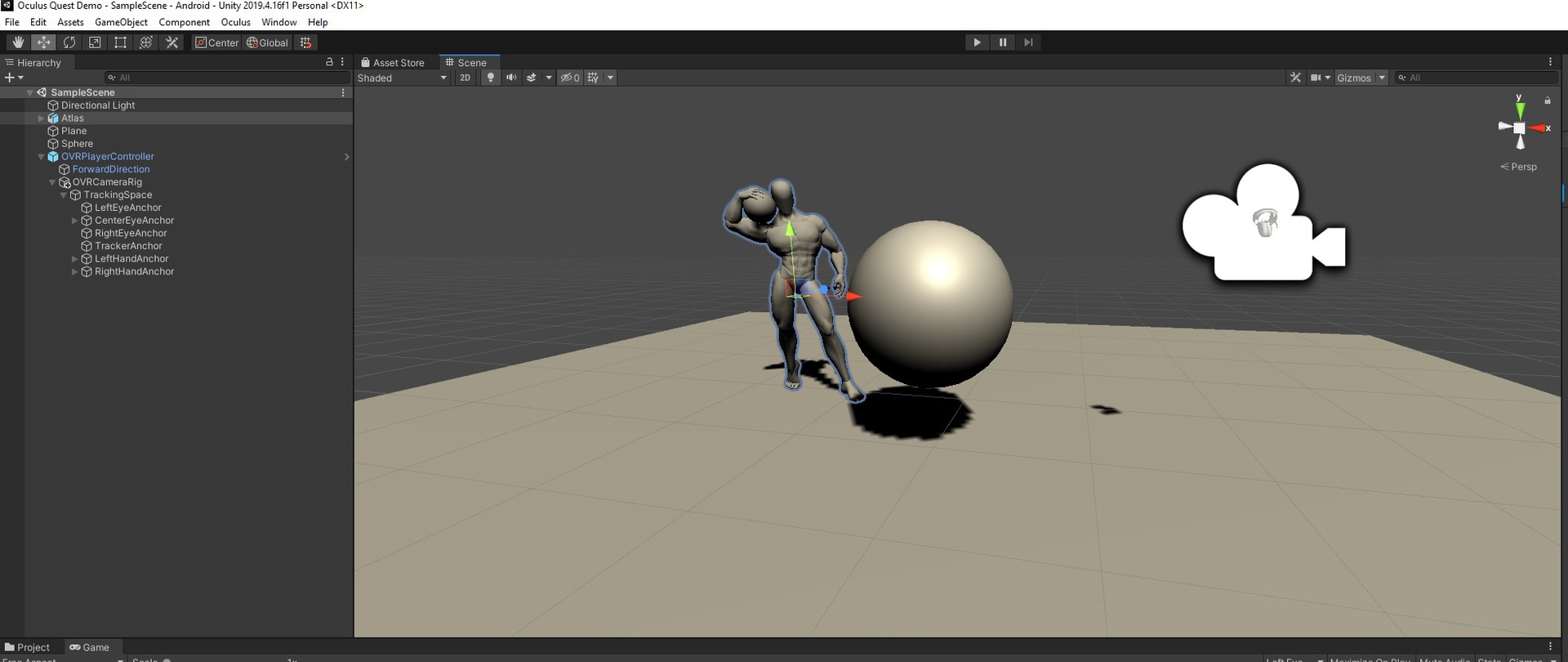
Task: Select the Scale tool
Action: pyautogui.click(x=95, y=42)
